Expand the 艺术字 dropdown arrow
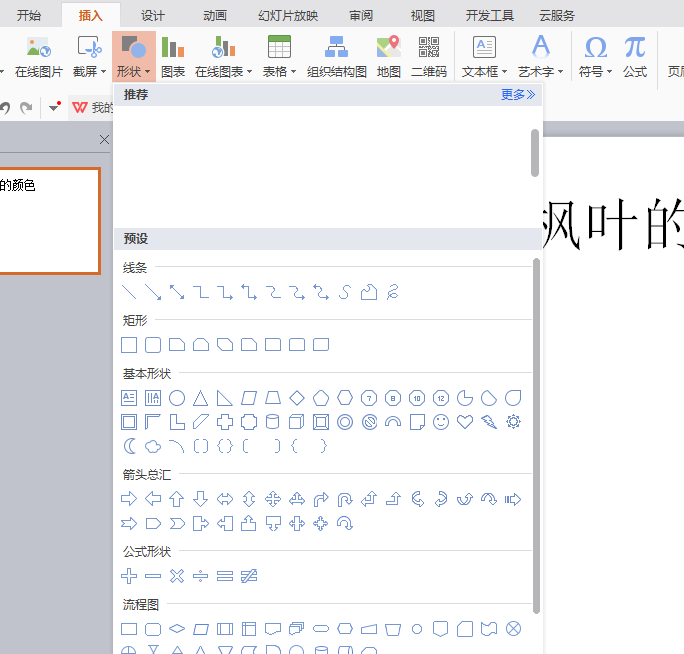Screen dimensions: 684x654 [560, 72]
